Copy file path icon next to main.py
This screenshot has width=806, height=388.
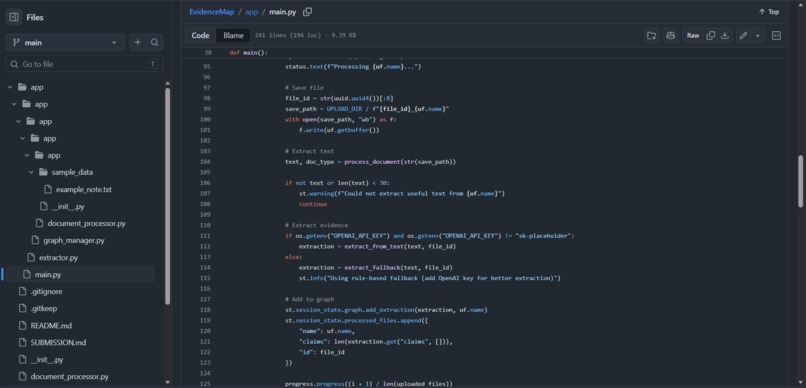pos(307,12)
